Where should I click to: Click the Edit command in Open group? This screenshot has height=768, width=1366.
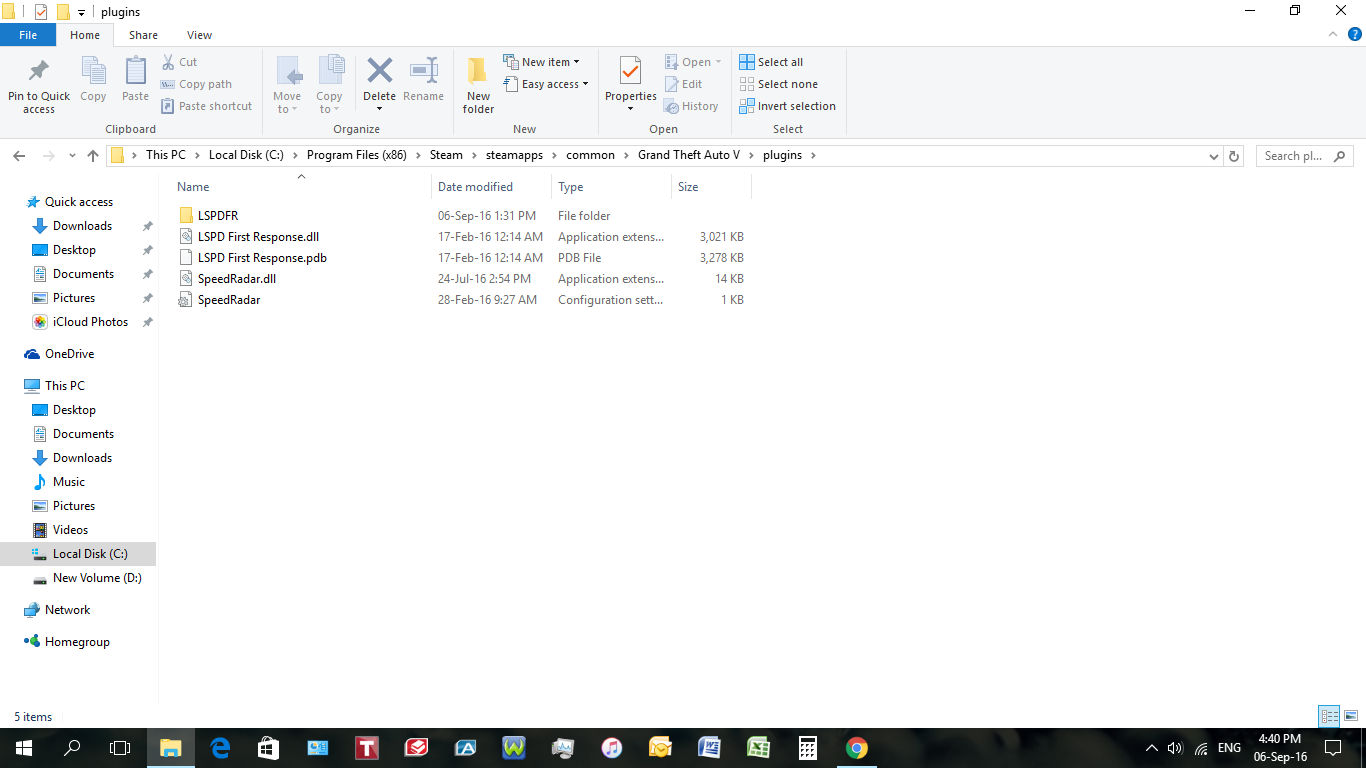coord(684,84)
